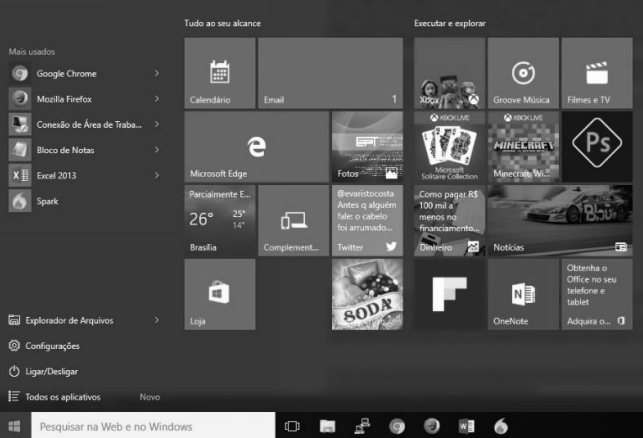Open the Notícias news tile
The width and height of the screenshot is (643, 438).
coord(560,220)
